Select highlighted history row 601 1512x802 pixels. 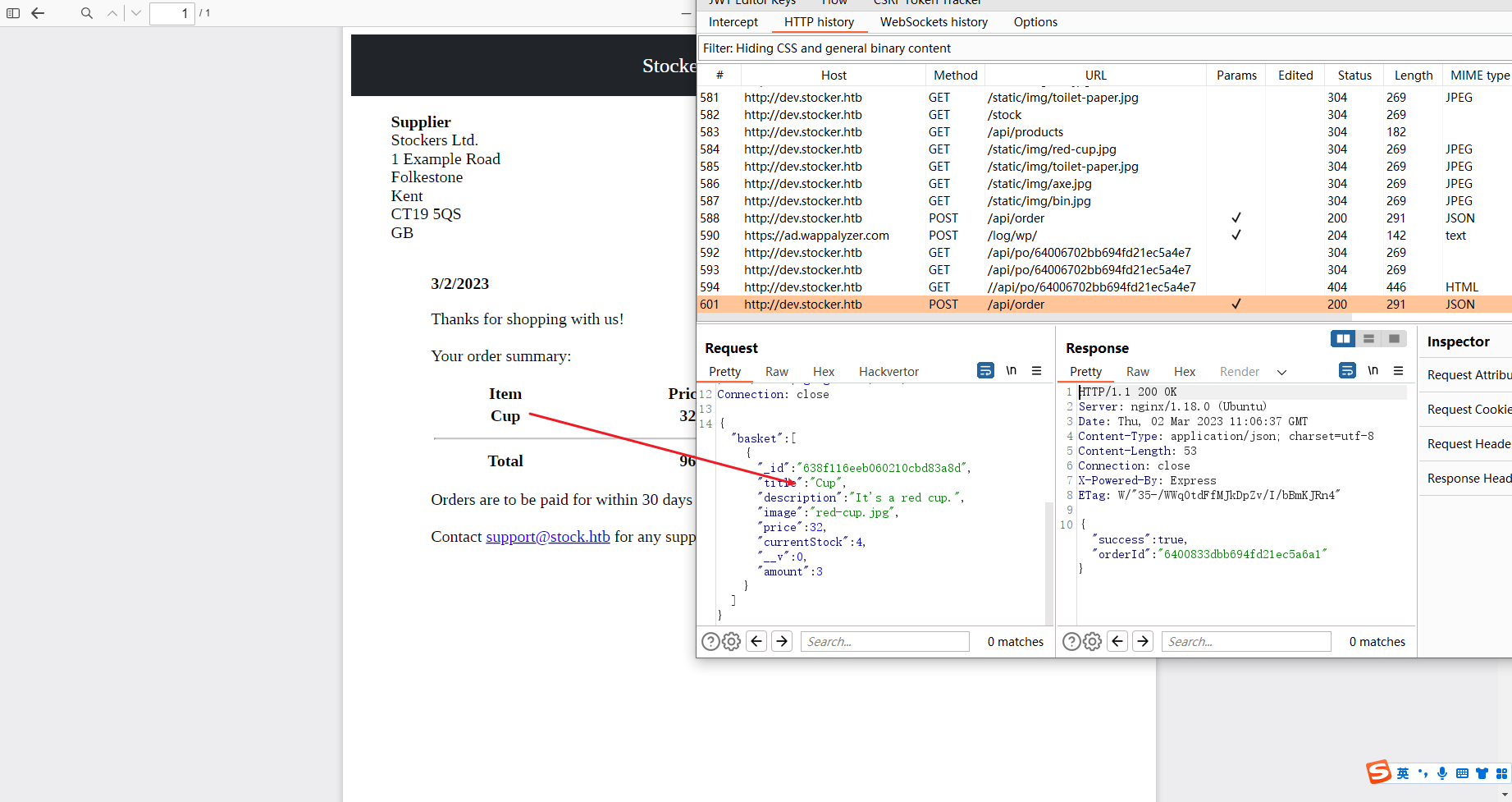click(1103, 305)
